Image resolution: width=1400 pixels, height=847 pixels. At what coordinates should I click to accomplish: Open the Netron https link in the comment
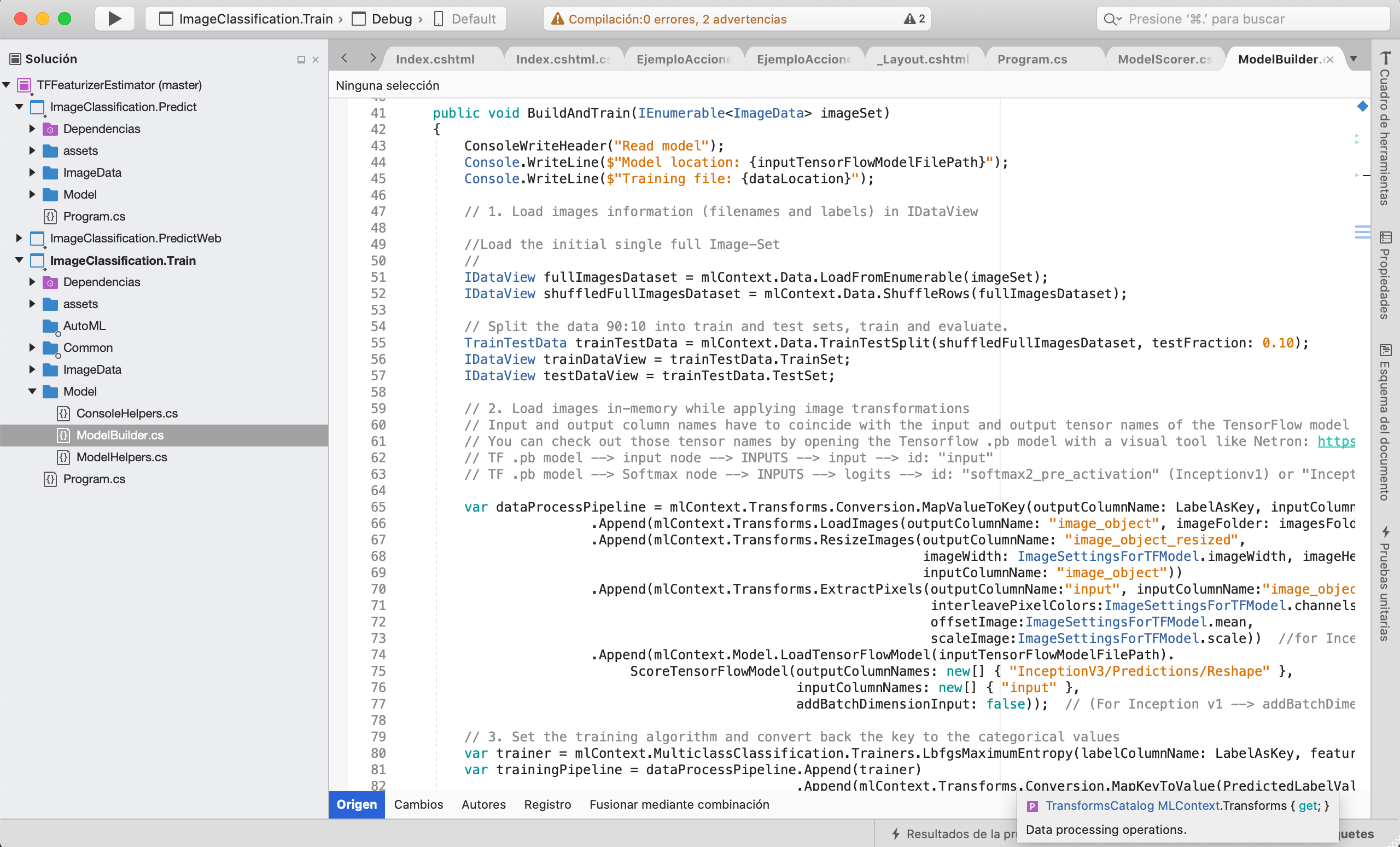1337,442
